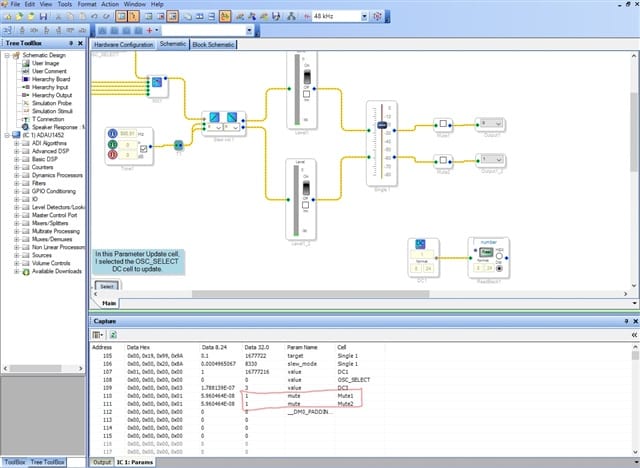Pin the Capture panel
The width and height of the screenshot is (640, 468).
(626, 322)
